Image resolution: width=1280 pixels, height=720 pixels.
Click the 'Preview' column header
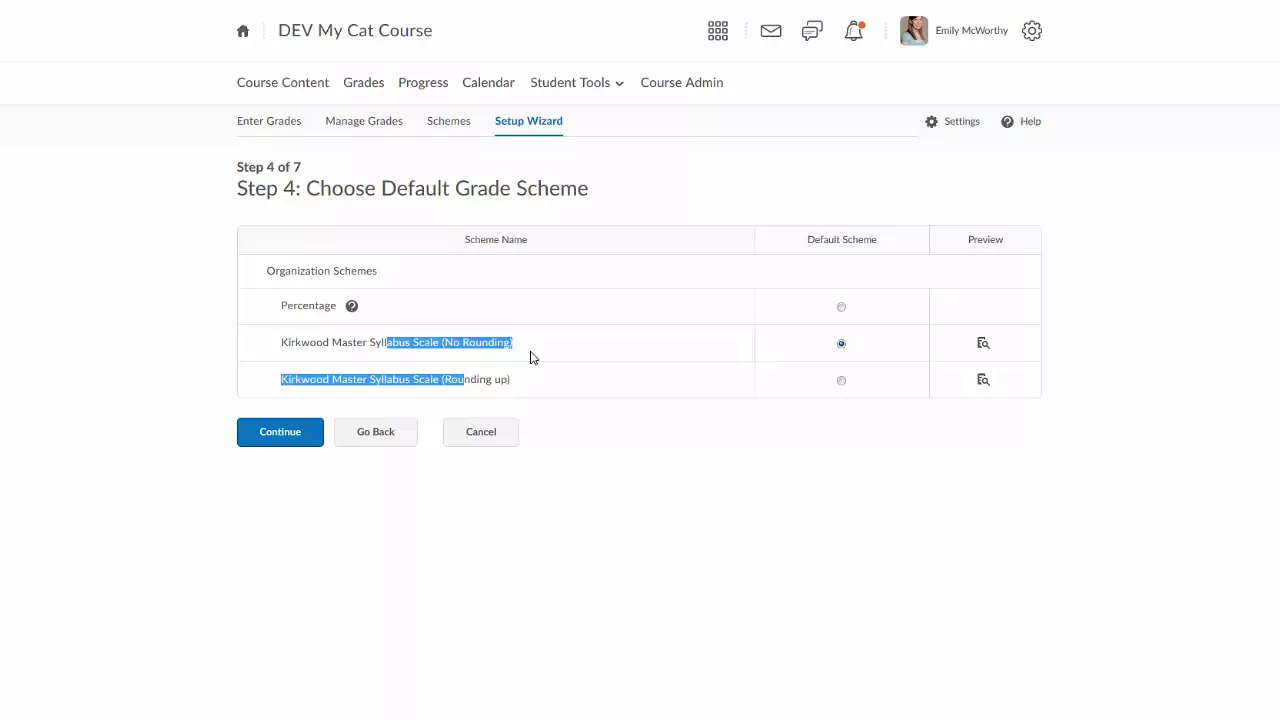985,240
